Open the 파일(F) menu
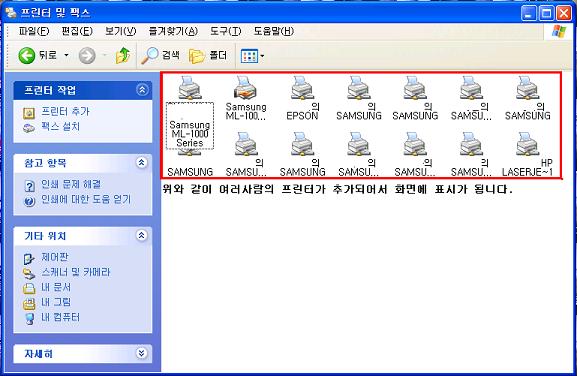This screenshot has width=577, height=376. coord(34,31)
